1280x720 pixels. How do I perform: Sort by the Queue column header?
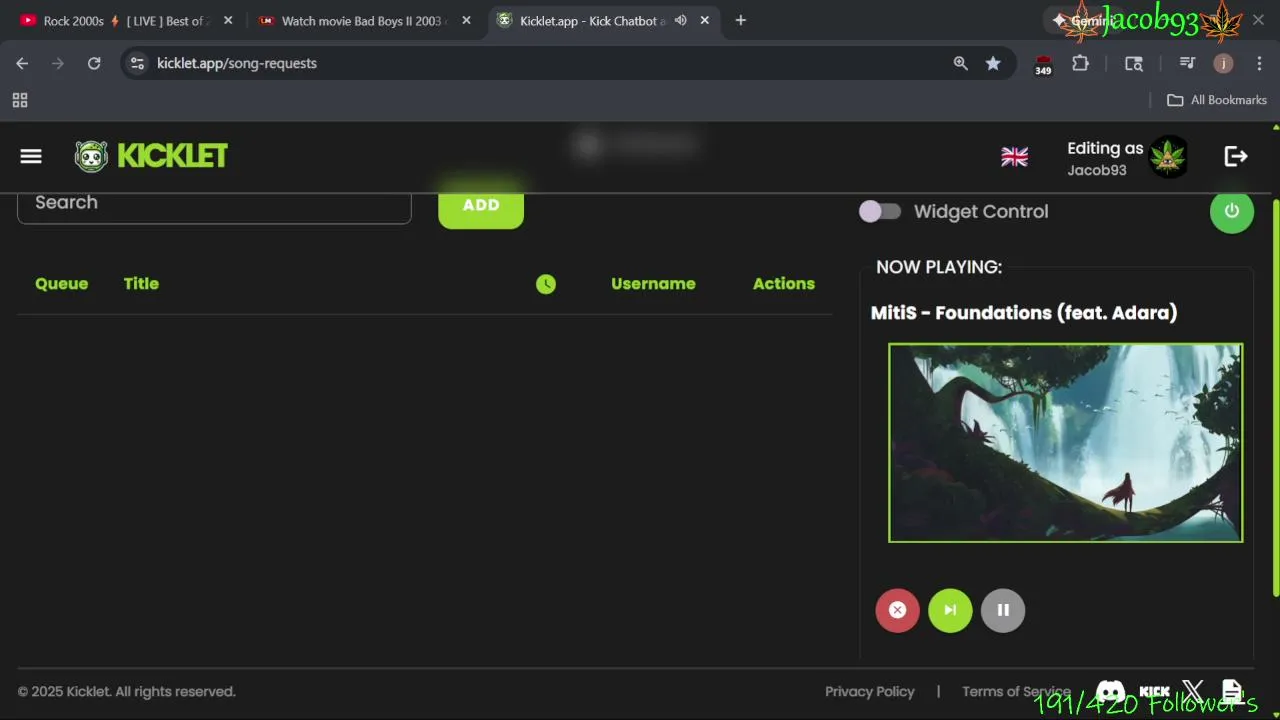pos(61,284)
